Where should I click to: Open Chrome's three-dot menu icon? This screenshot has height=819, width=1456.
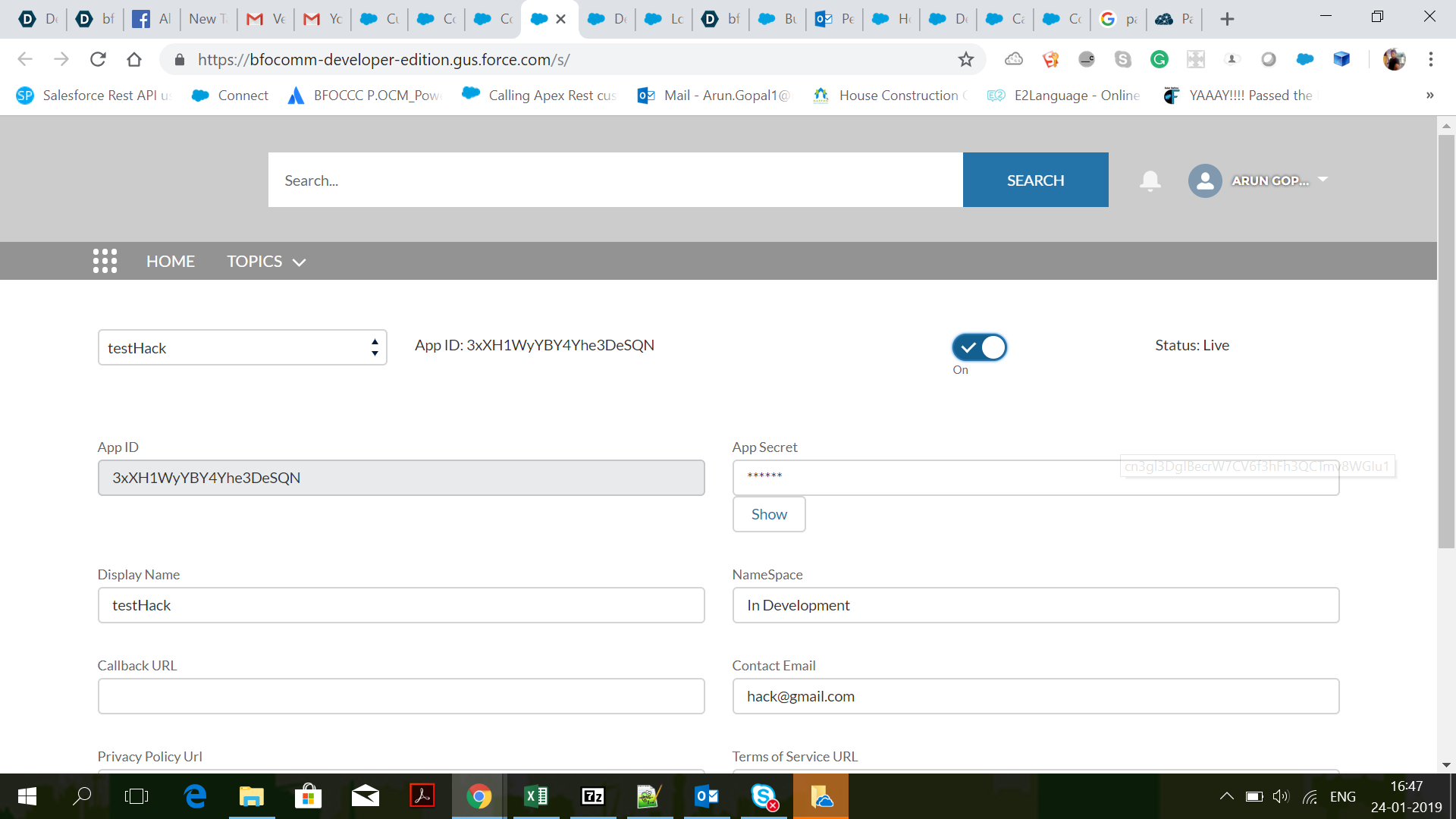click(x=1431, y=59)
